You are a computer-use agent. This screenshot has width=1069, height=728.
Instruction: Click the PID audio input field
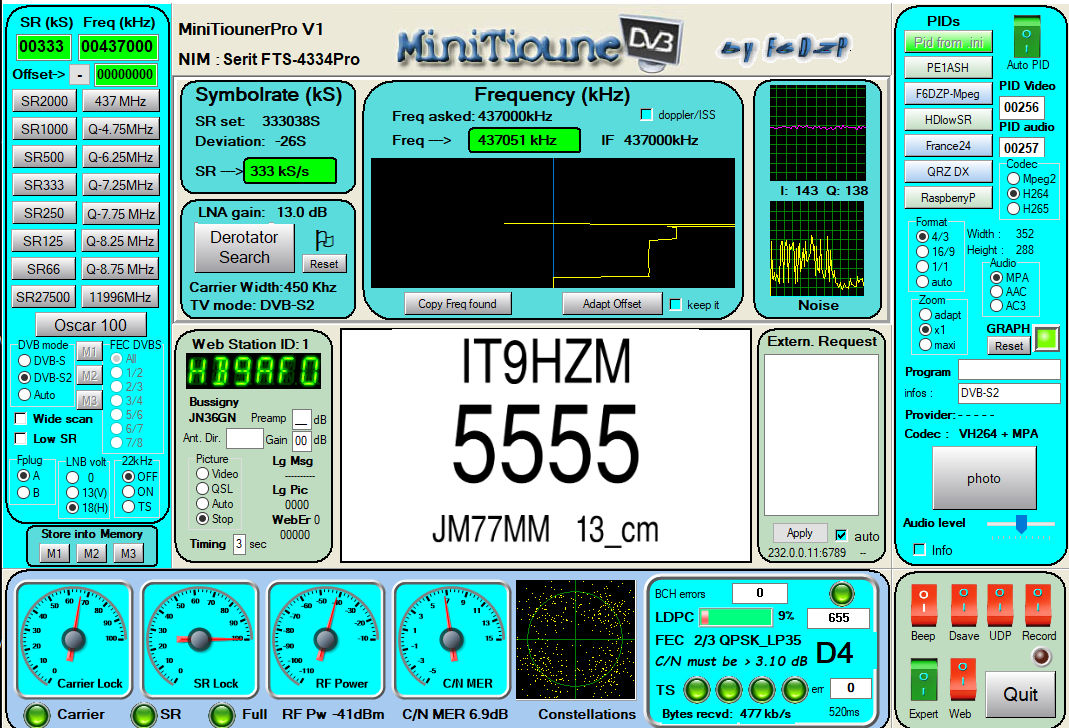click(x=1021, y=148)
